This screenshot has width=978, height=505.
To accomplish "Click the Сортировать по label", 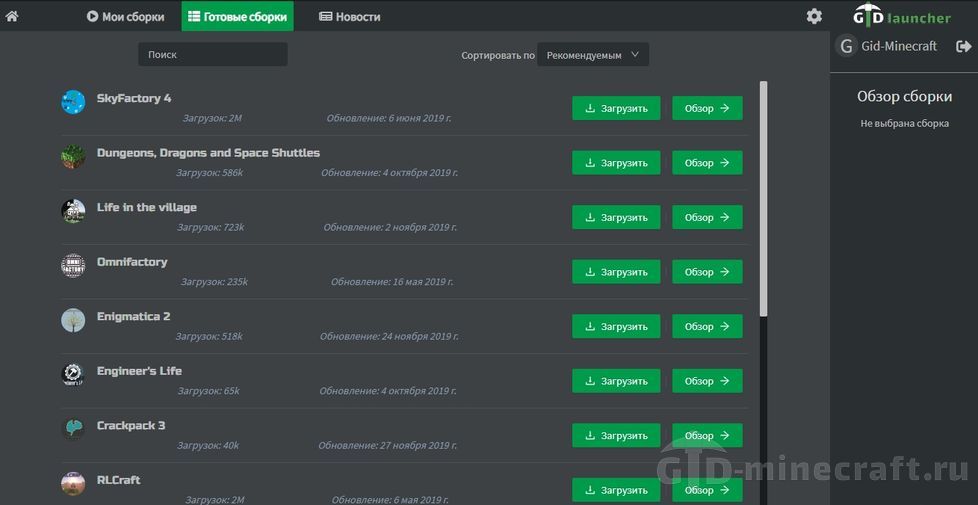I will click(x=498, y=55).
